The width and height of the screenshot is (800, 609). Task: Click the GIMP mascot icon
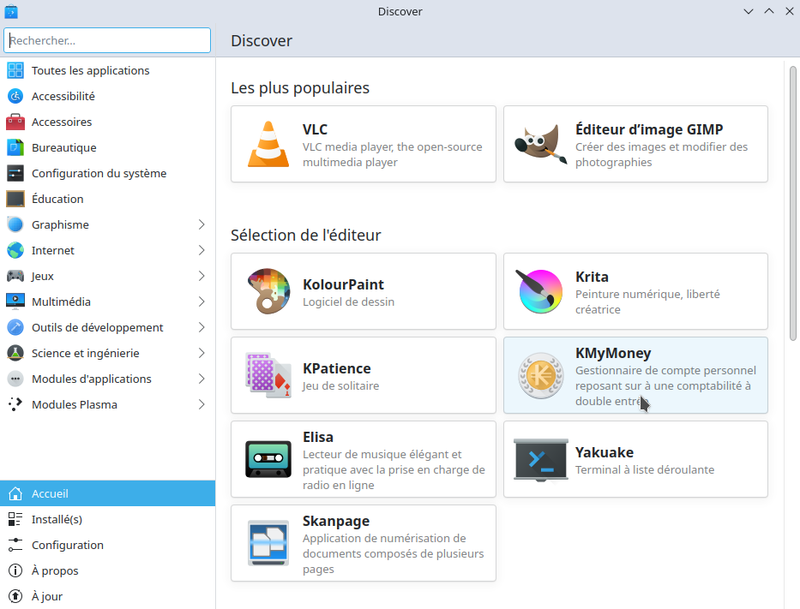tap(540, 144)
